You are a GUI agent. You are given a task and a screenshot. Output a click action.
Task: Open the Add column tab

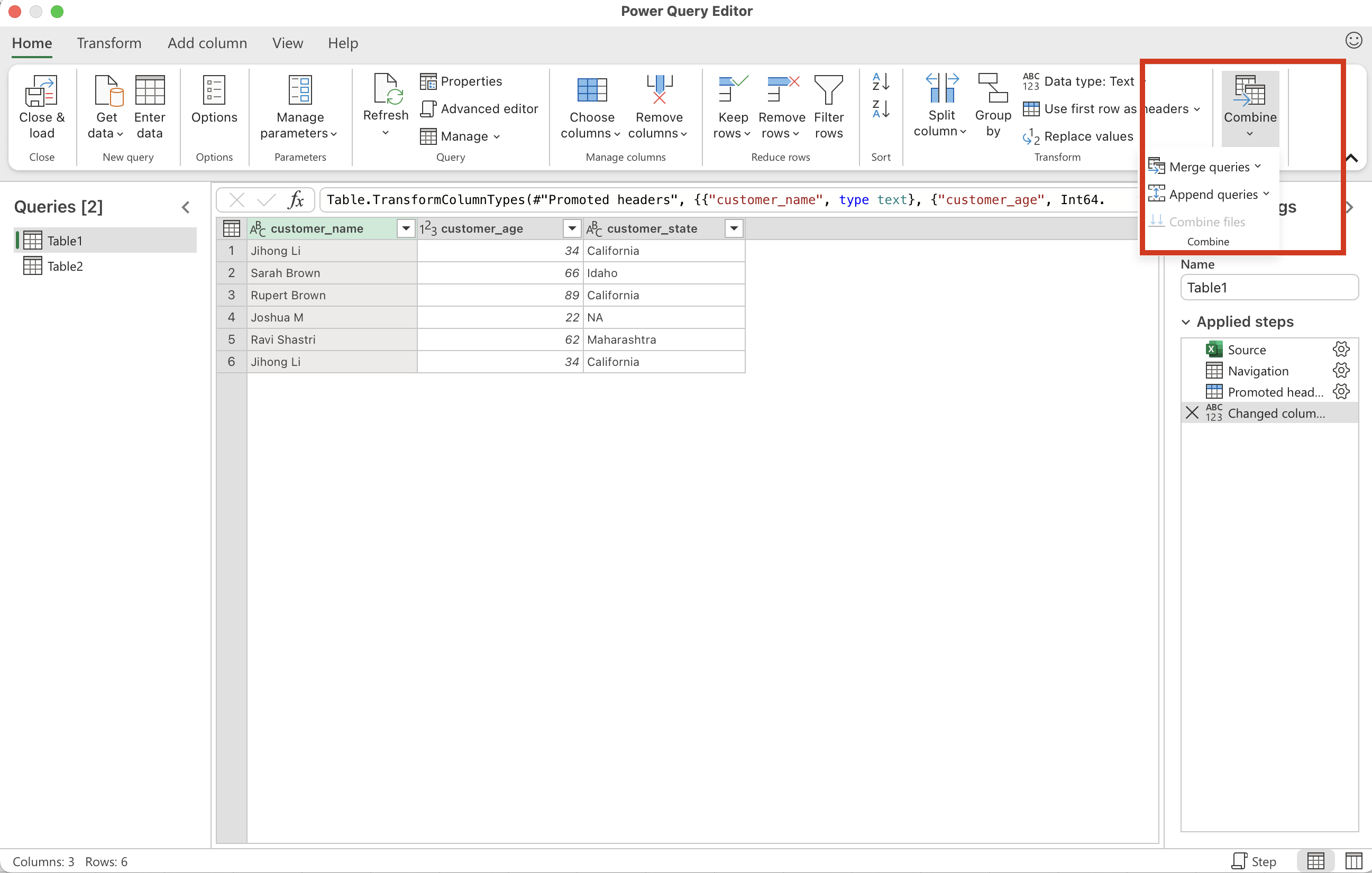click(207, 43)
